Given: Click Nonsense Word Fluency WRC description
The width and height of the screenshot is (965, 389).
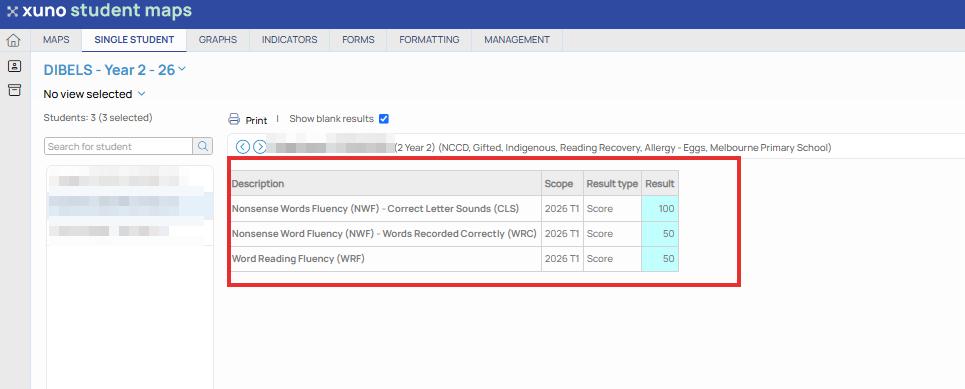Looking at the screenshot, I should pyautogui.click(x=385, y=234).
